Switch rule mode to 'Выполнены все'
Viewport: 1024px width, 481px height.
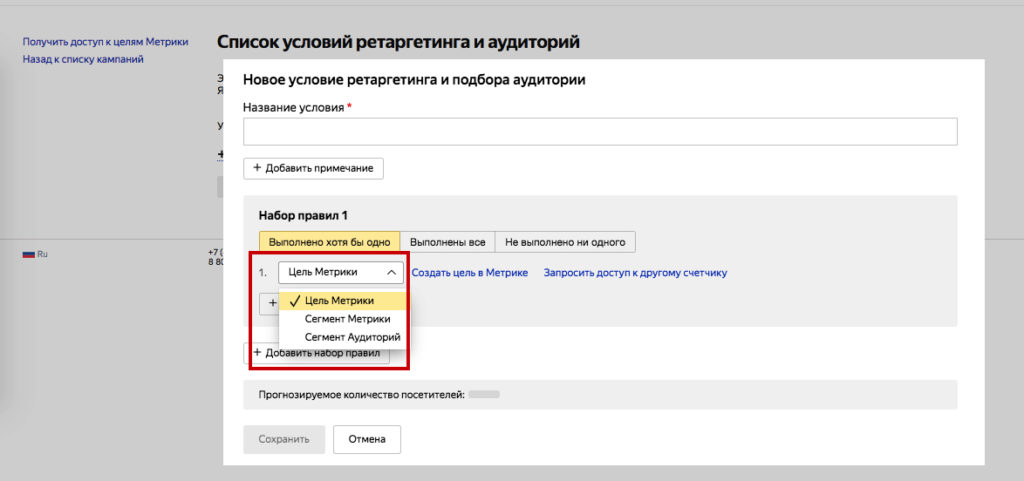click(447, 242)
